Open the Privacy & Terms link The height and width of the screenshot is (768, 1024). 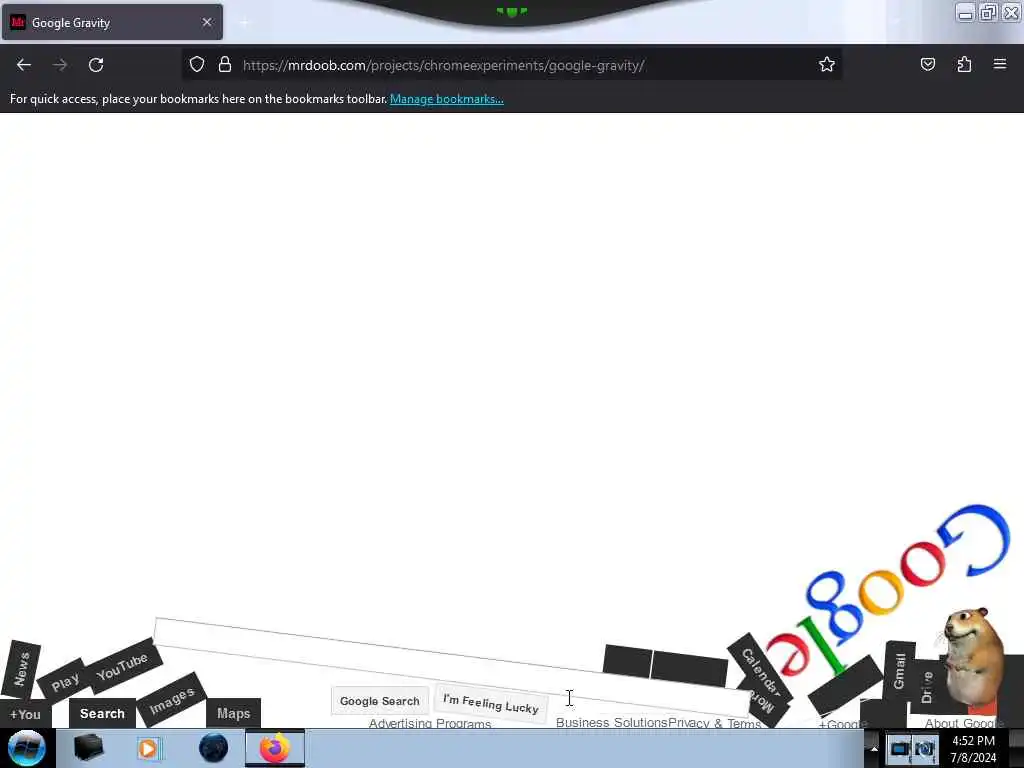[x=714, y=723]
